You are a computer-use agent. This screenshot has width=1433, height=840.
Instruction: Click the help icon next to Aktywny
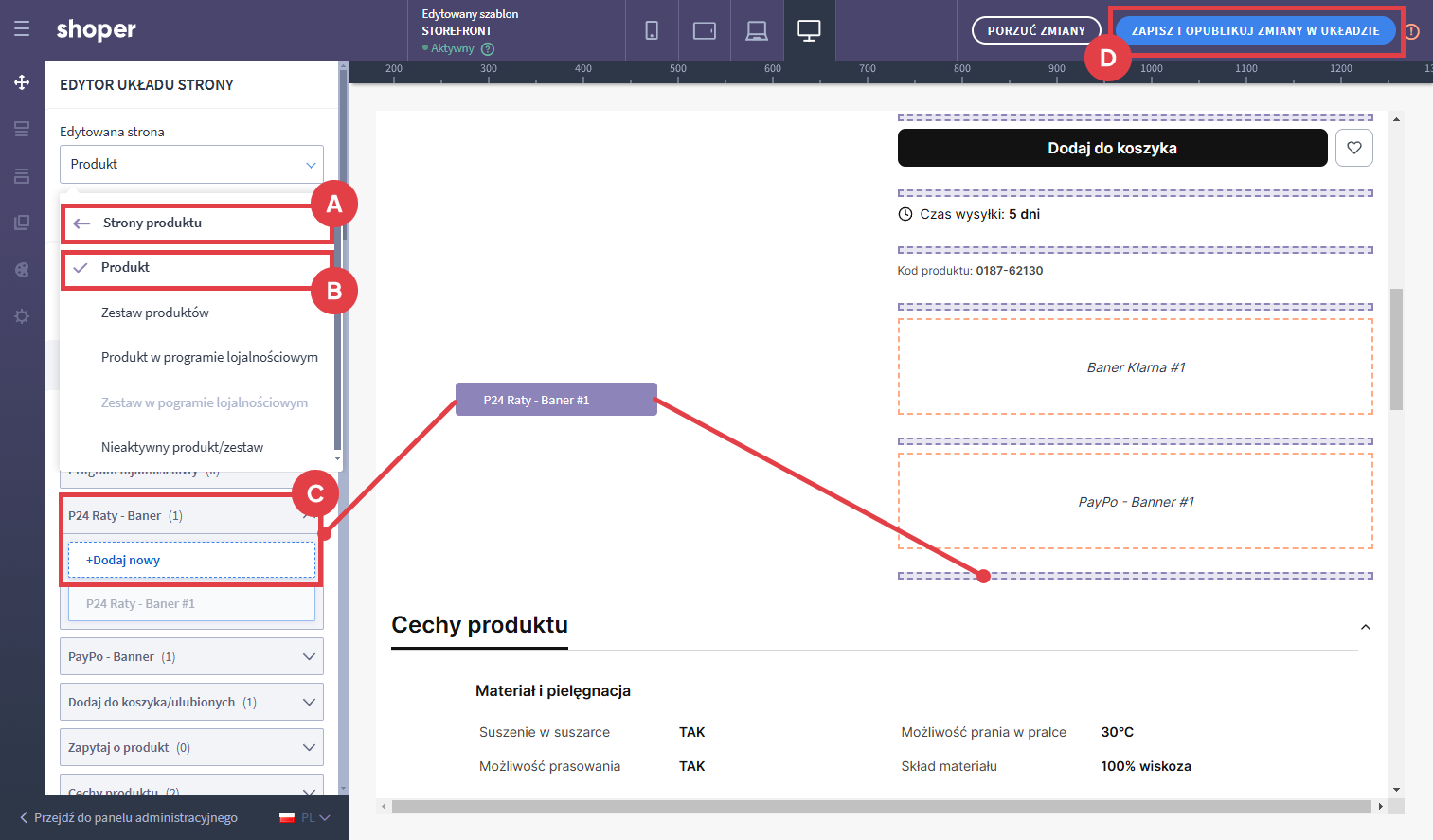(x=488, y=49)
